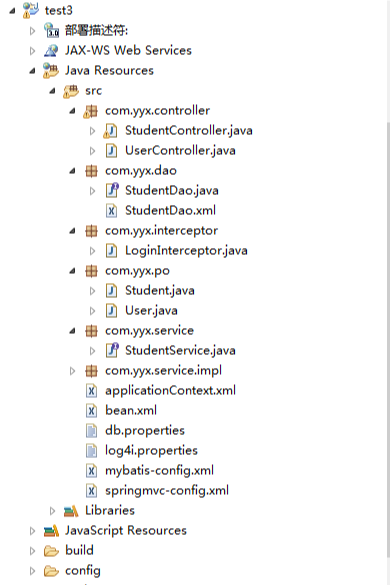Select the StudentController.java label
Viewport: 390px width, 585px height.
[189, 131]
